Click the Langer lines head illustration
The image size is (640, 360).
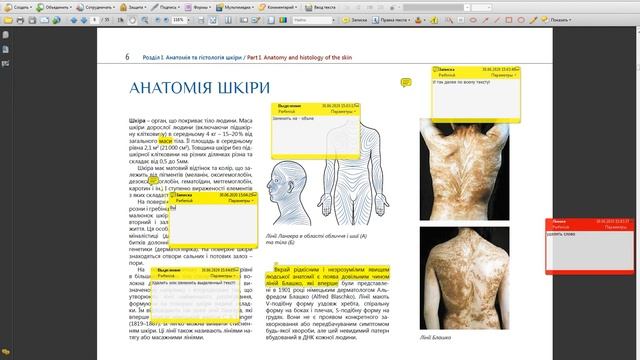(x=288, y=193)
